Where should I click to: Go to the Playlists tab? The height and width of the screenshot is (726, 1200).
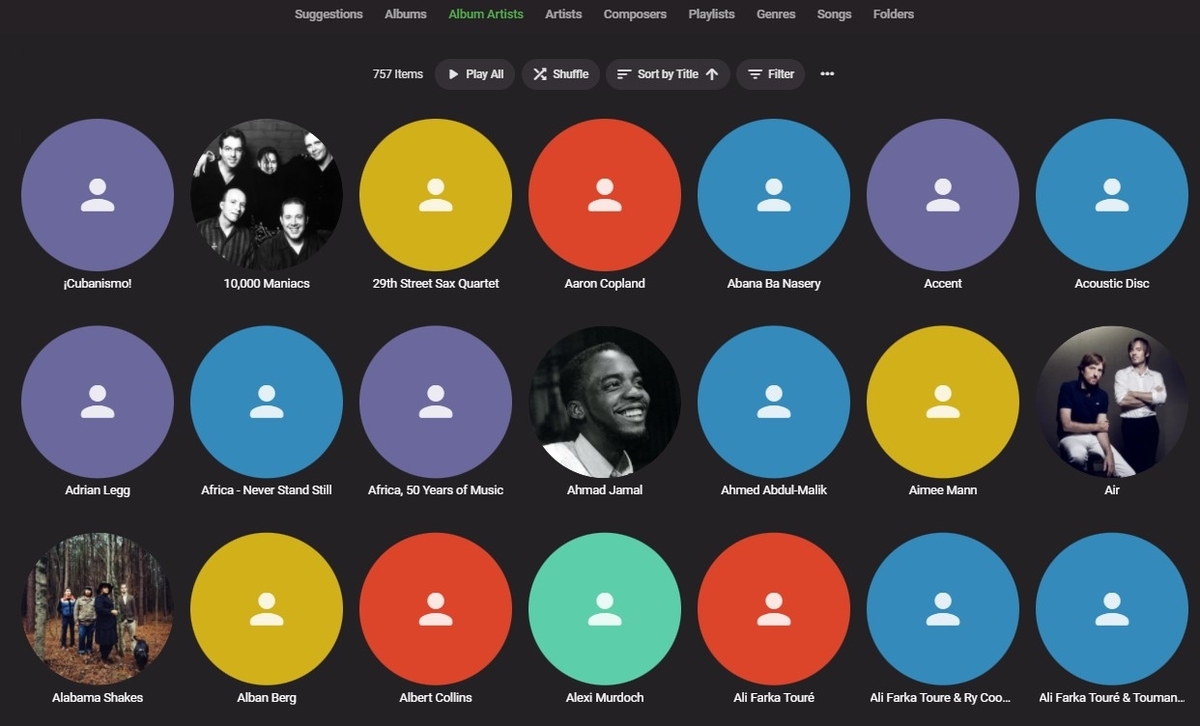(712, 14)
